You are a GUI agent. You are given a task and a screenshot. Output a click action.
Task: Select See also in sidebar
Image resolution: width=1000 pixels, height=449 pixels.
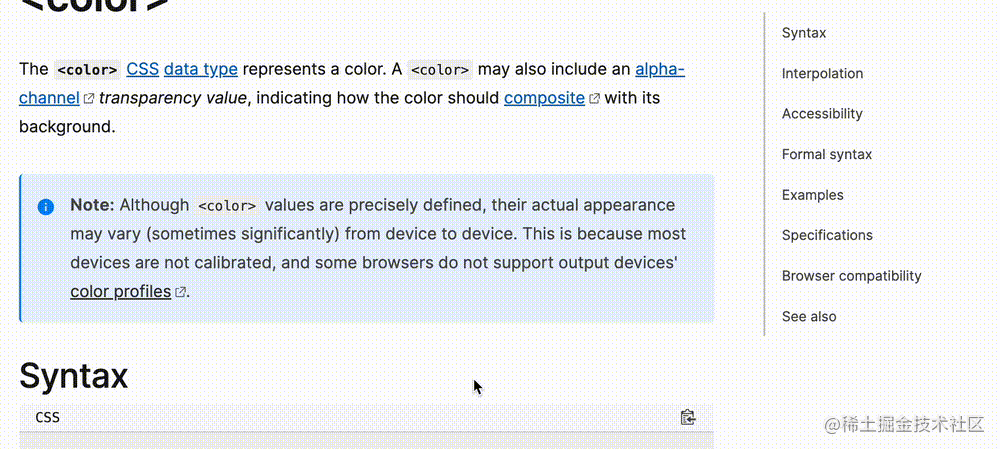(809, 316)
